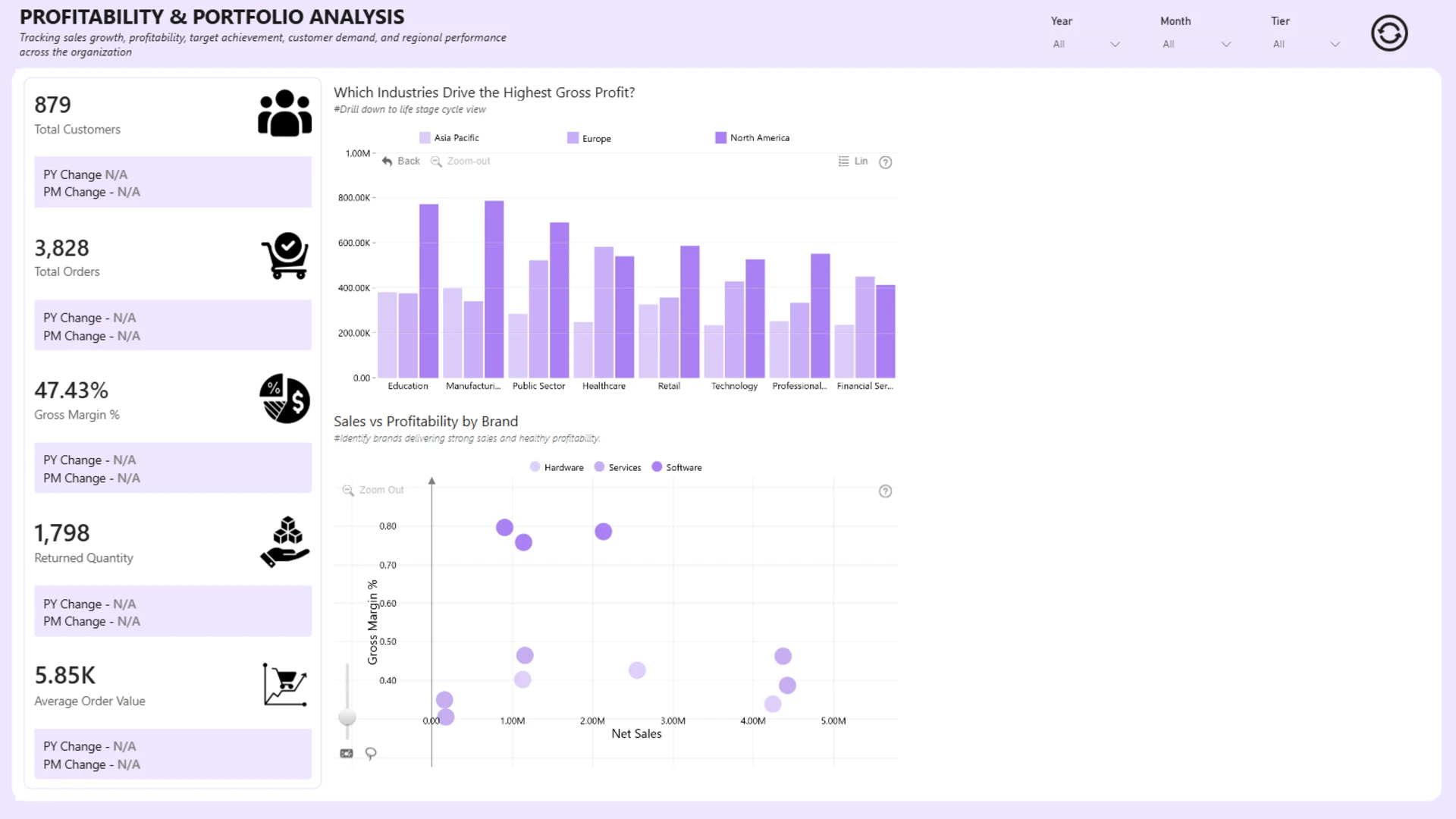Click the Total Customers people icon
The image size is (1456, 819).
tap(284, 113)
